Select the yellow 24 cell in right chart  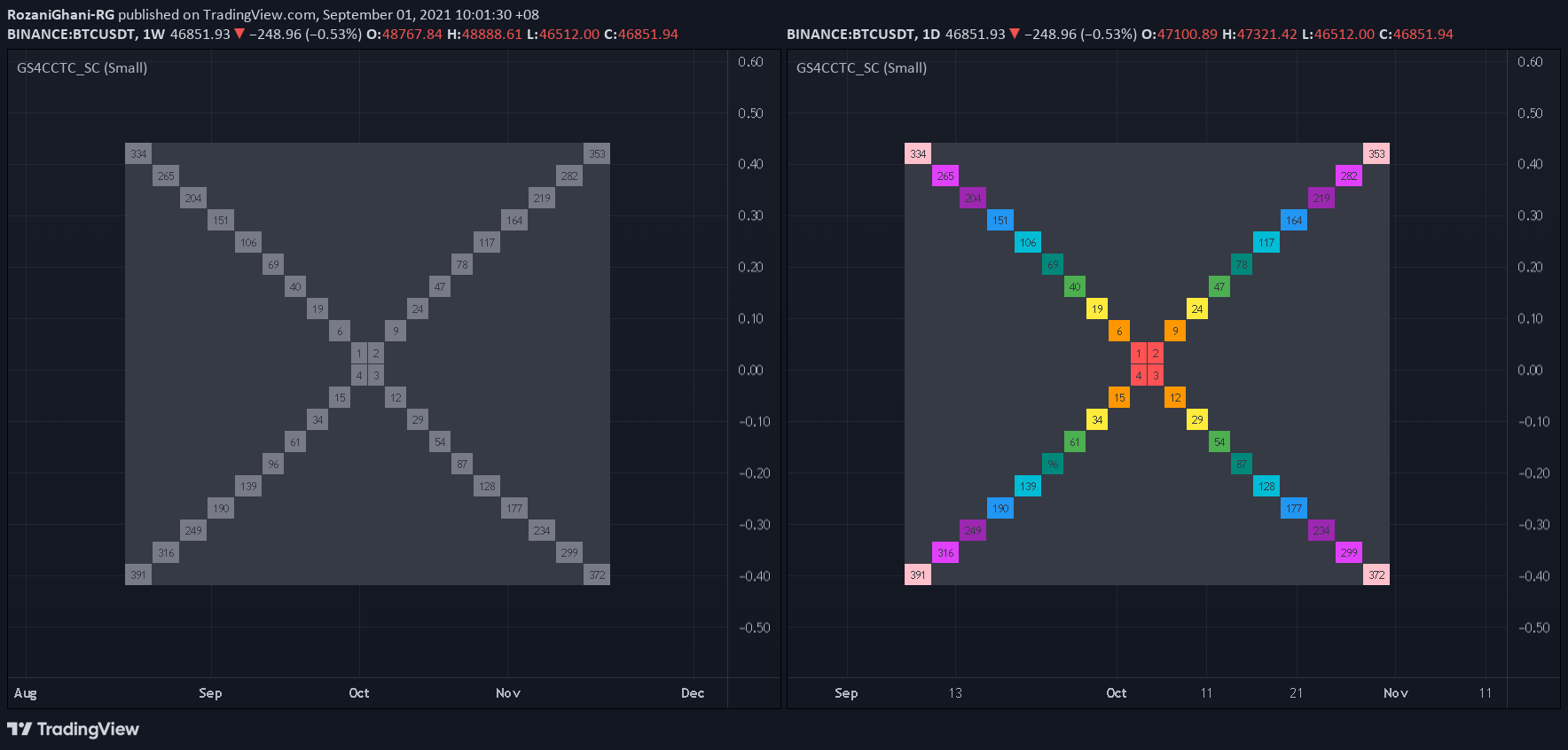click(1197, 309)
